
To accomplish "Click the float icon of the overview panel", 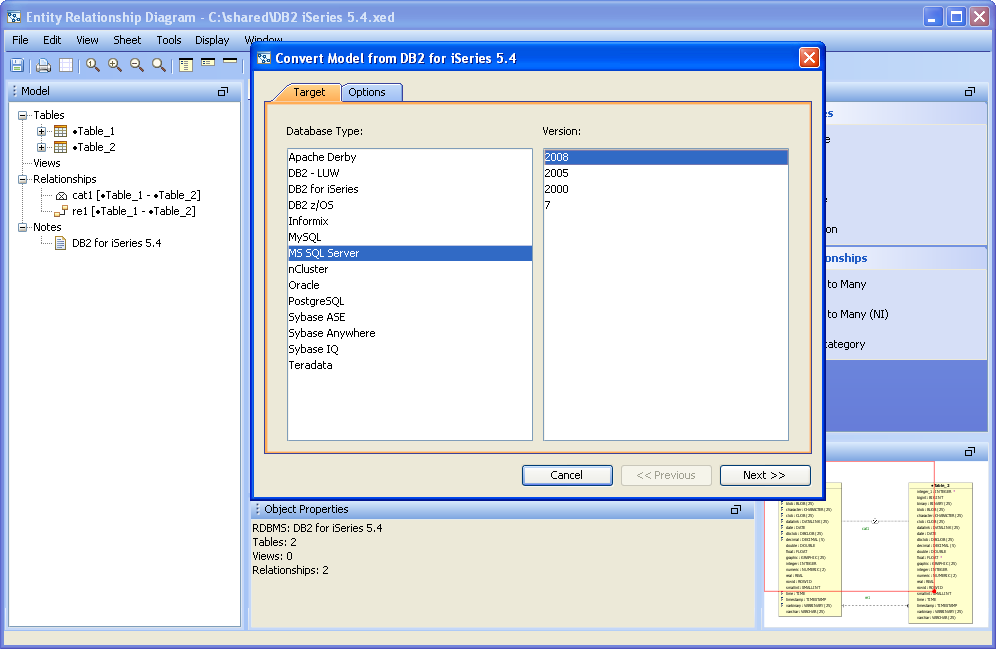I will pos(969,452).
